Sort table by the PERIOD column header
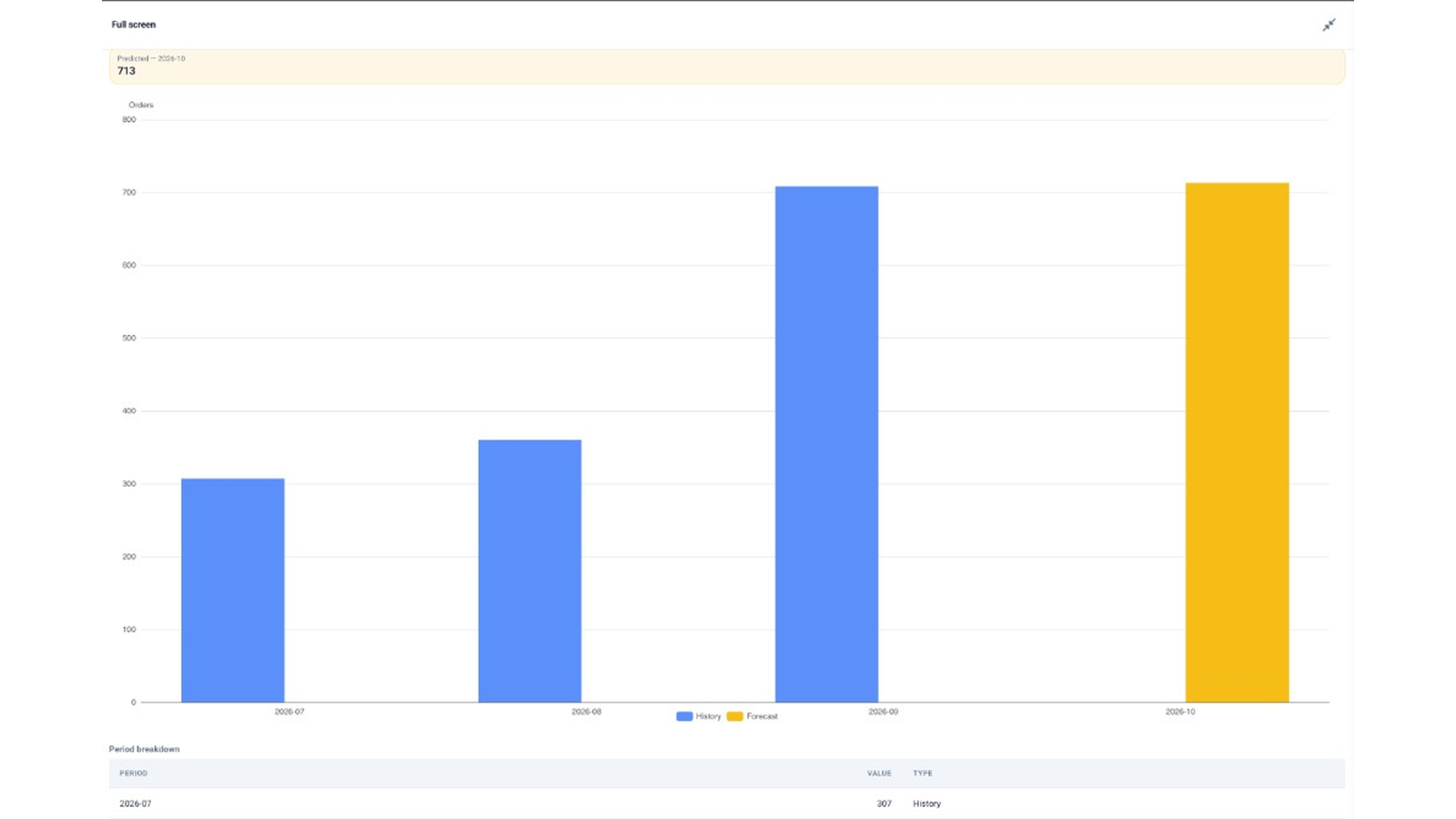Image resolution: width=1456 pixels, height=819 pixels. (x=133, y=773)
